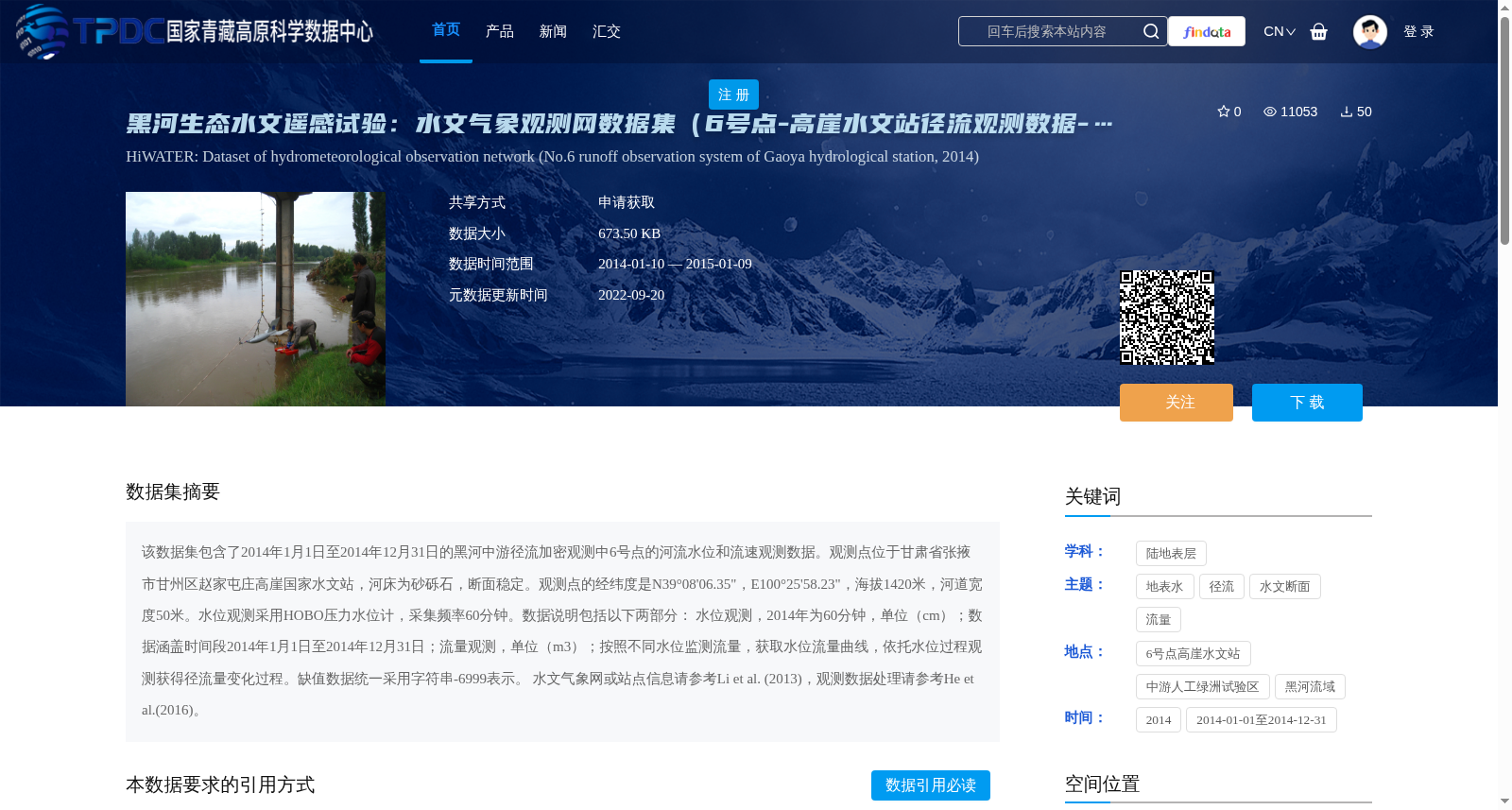
Task: Click the blue 下载 download button
Action: 1307,403
